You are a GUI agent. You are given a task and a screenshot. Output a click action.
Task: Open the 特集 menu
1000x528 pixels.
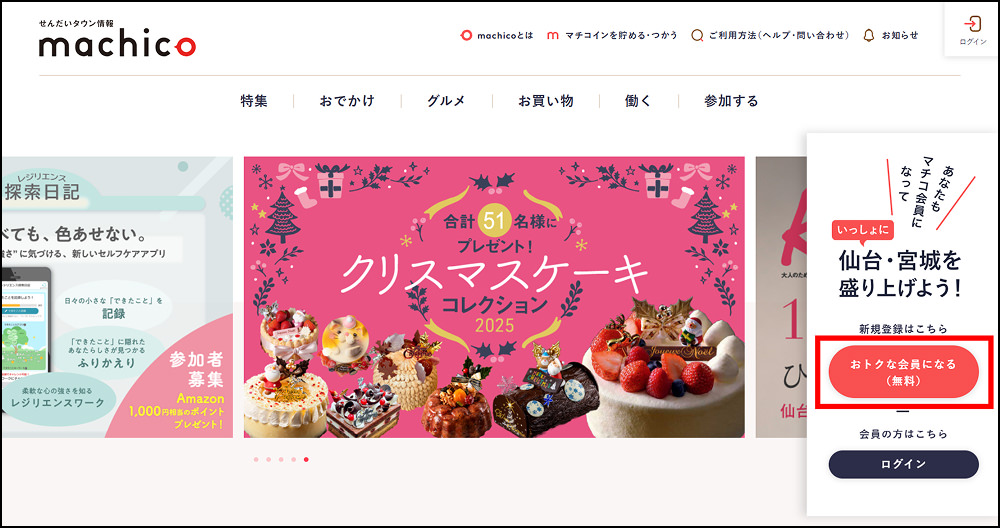coord(254,101)
